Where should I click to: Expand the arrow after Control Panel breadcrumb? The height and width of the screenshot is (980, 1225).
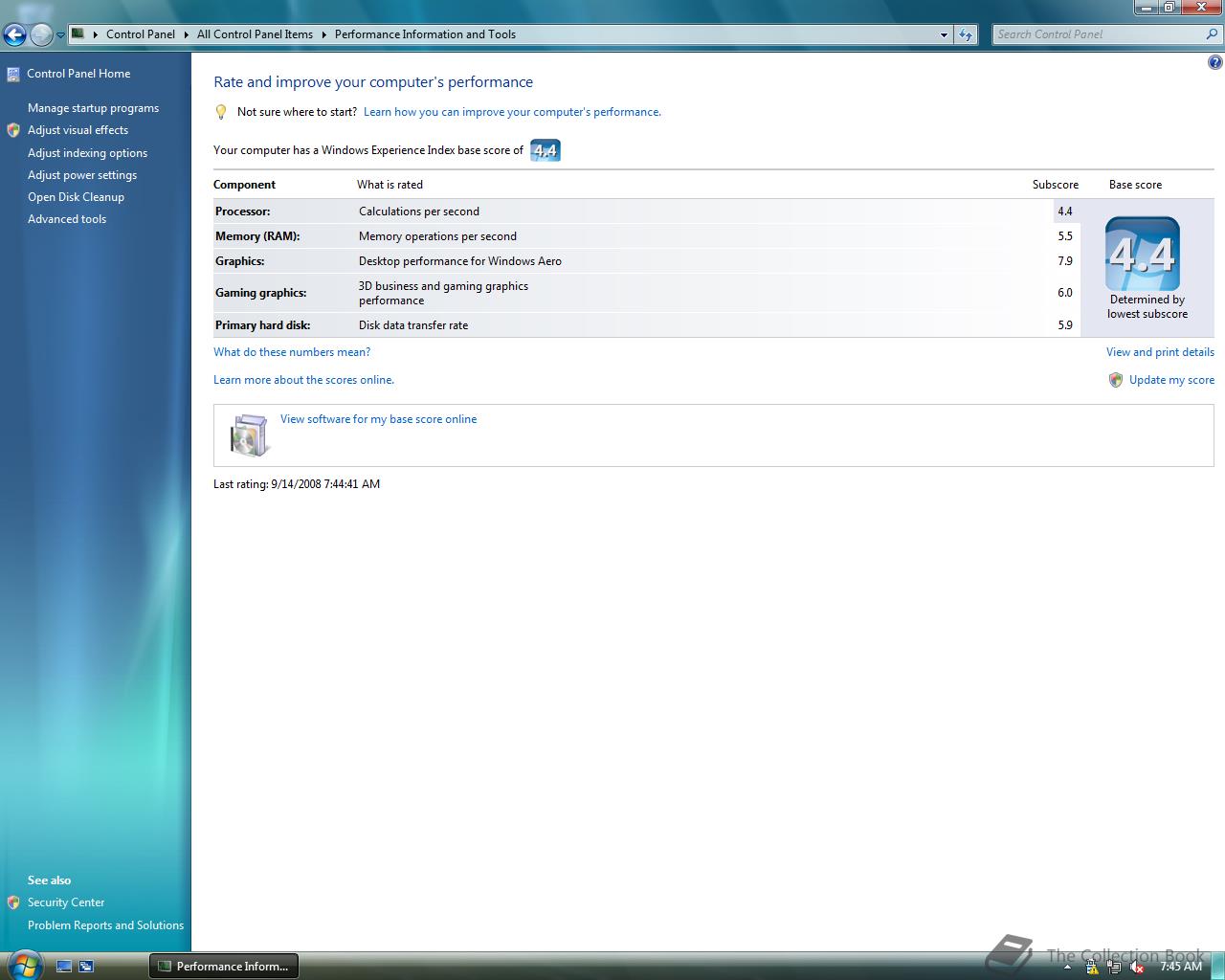point(186,34)
